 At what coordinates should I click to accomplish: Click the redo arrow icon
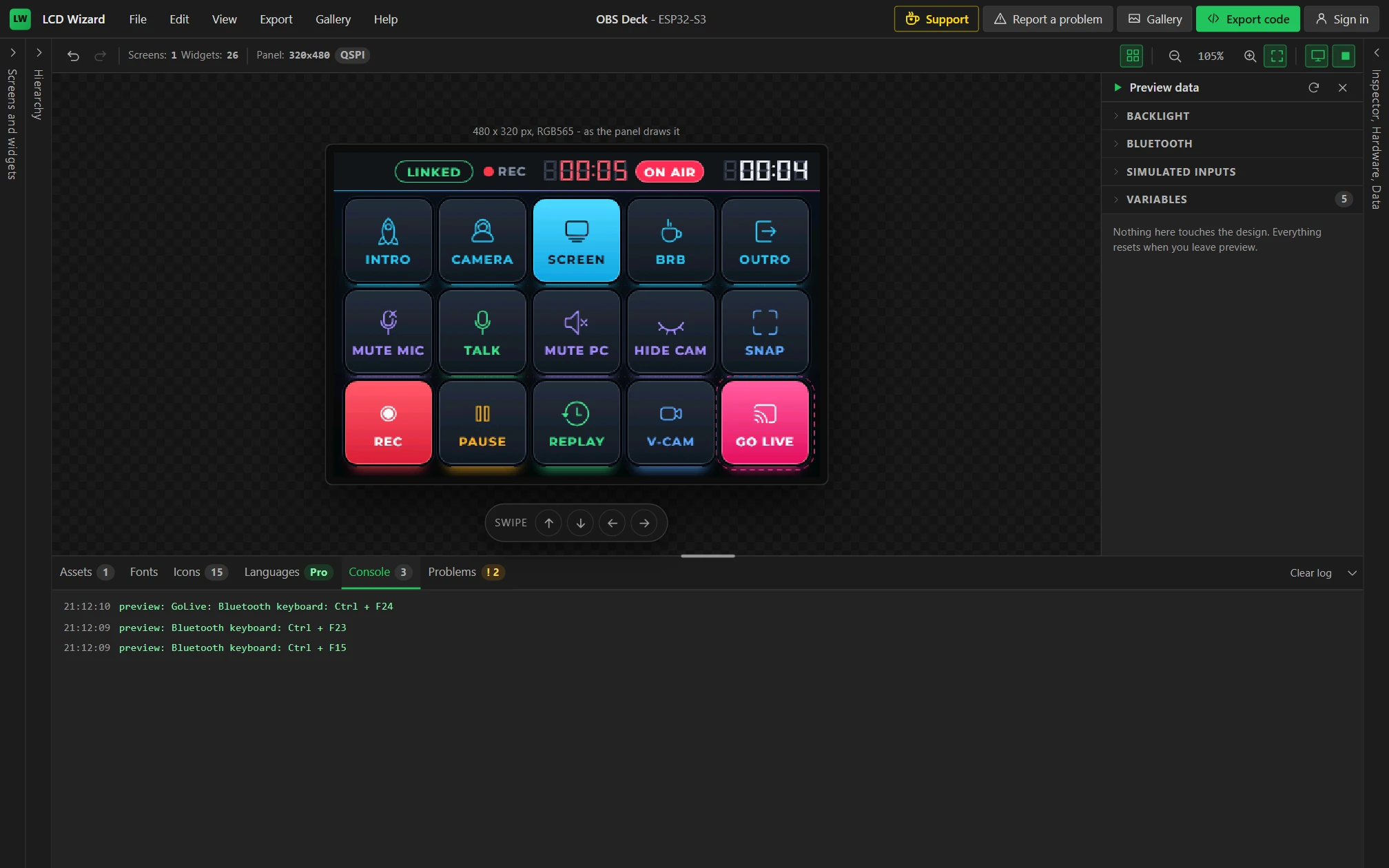[101, 55]
